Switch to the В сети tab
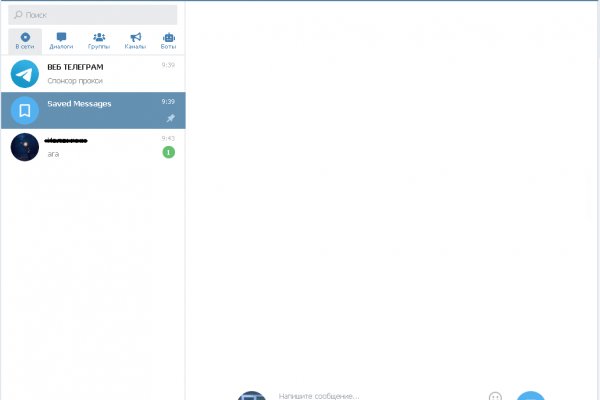 tap(25, 41)
